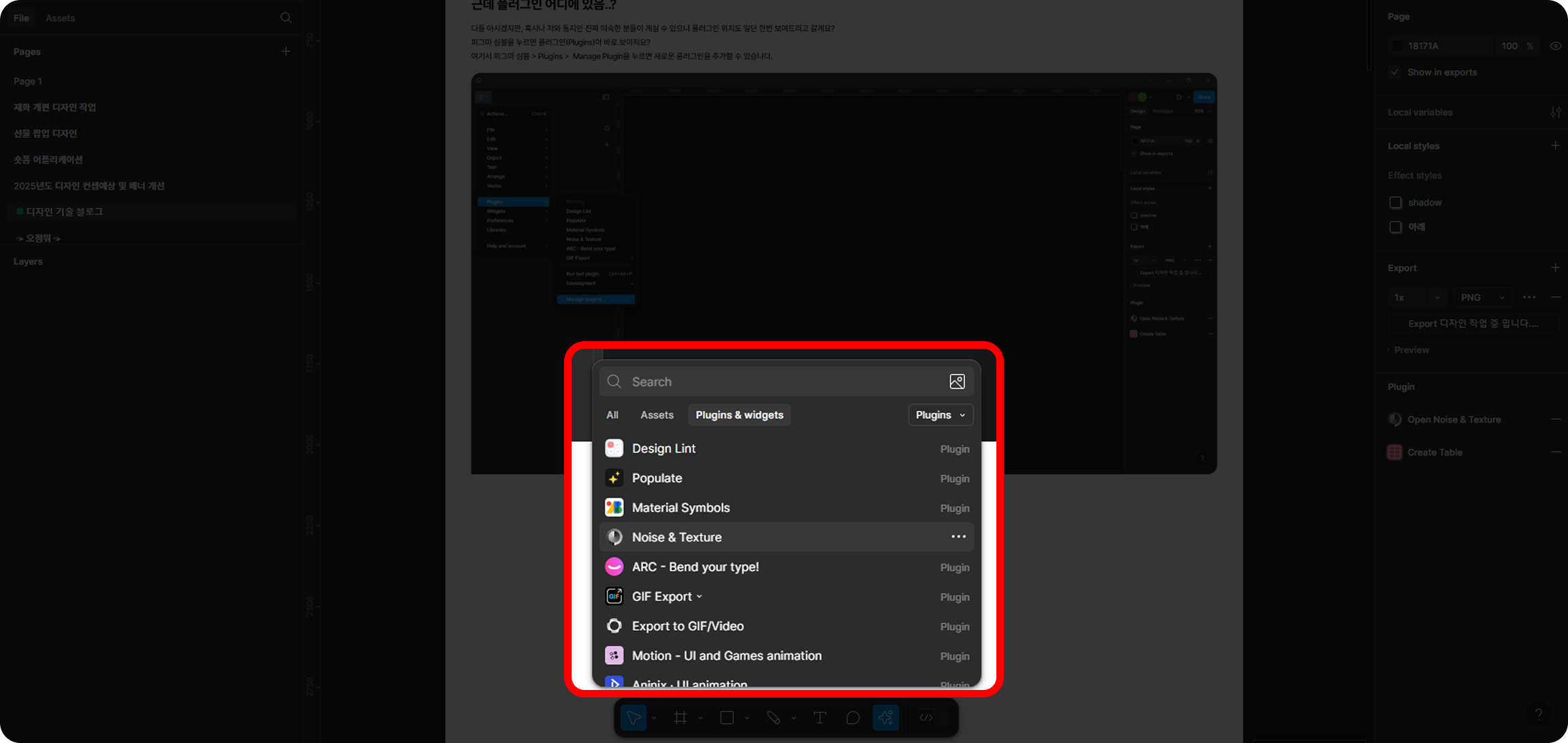Open the Plugins filter dropdown
The image size is (1568, 743).
[x=941, y=415]
